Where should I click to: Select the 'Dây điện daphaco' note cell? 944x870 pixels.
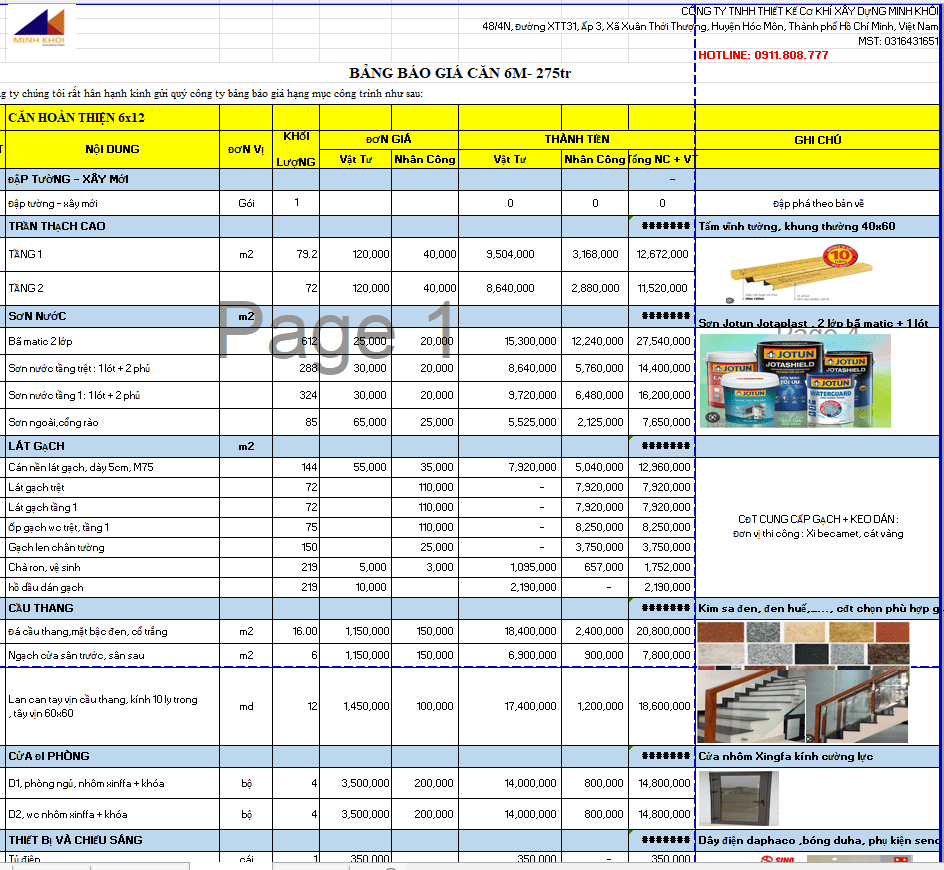pyautogui.click(x=817, y=840)
